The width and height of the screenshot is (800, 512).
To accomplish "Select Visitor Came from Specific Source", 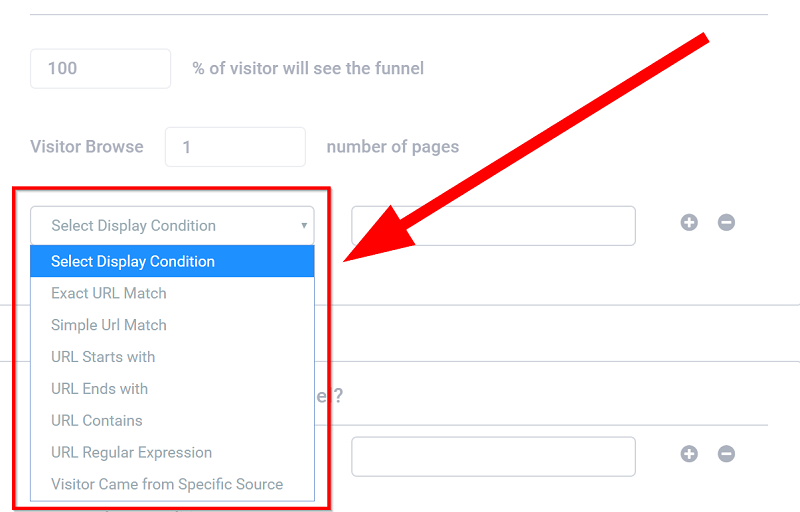I will [167, 485].
